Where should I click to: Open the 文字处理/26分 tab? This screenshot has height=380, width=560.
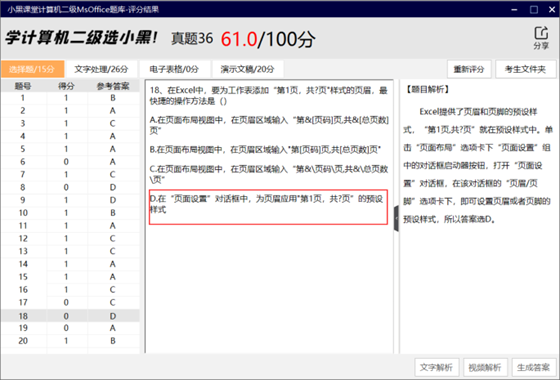101,69
